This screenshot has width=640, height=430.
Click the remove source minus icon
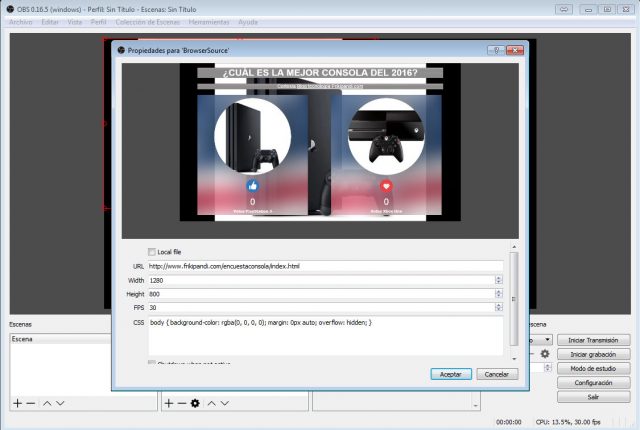[x=181, y=403]
